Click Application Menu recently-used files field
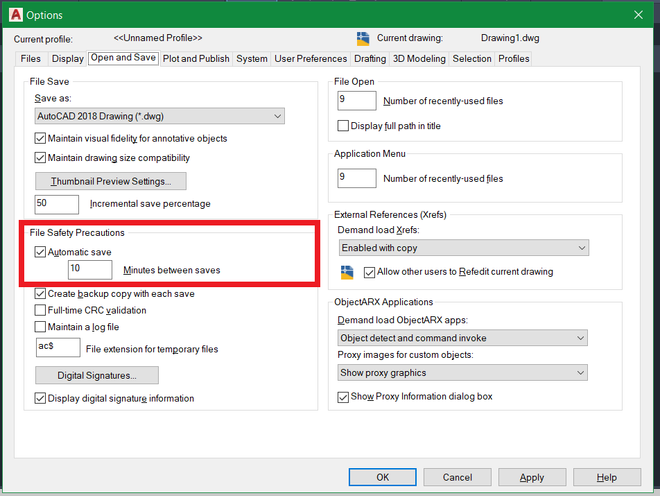The image size is (660, 496). point(357,178)
